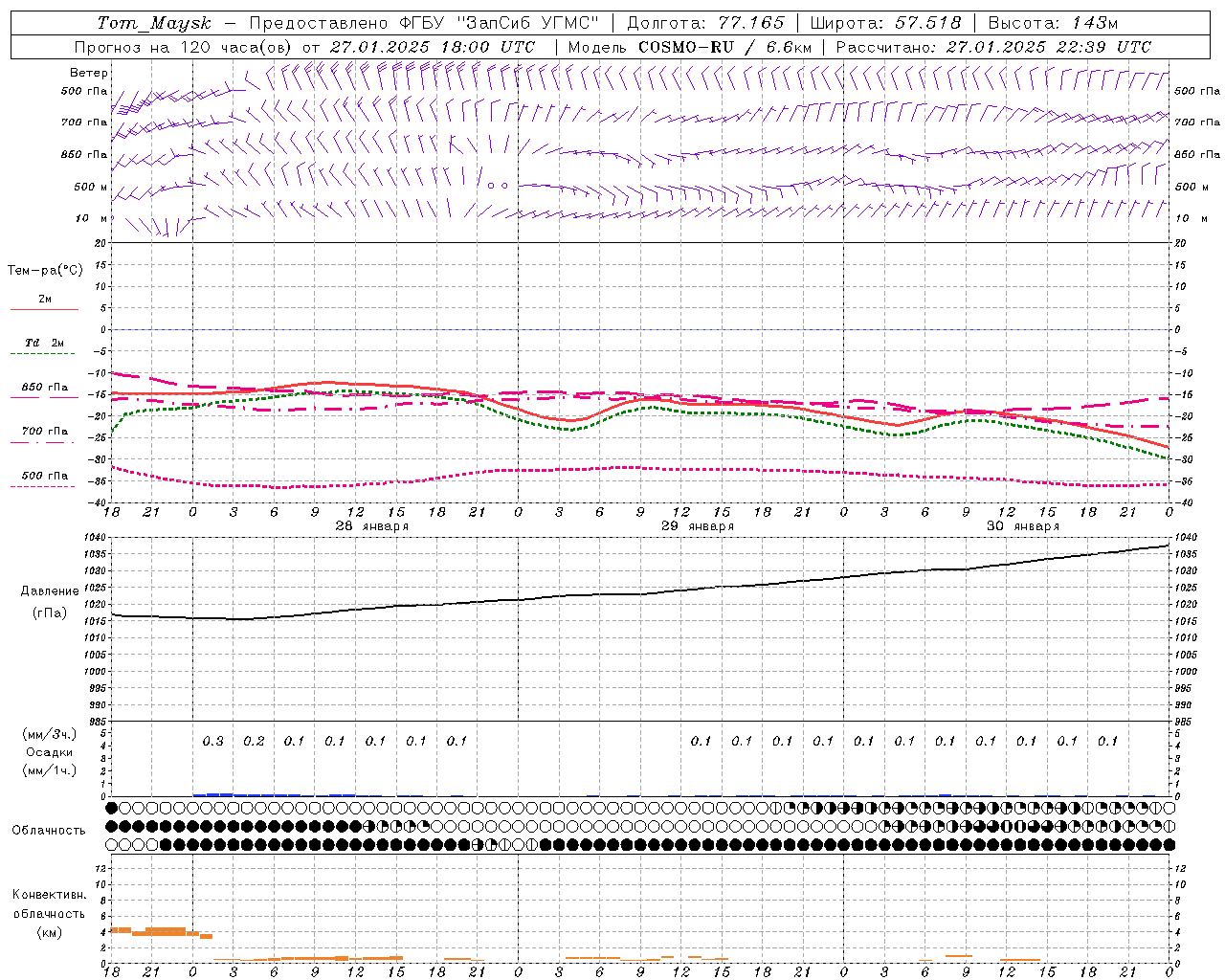1225x980 pixels.
Task: Click the '30 января' date label
Action: point(1023,526)
